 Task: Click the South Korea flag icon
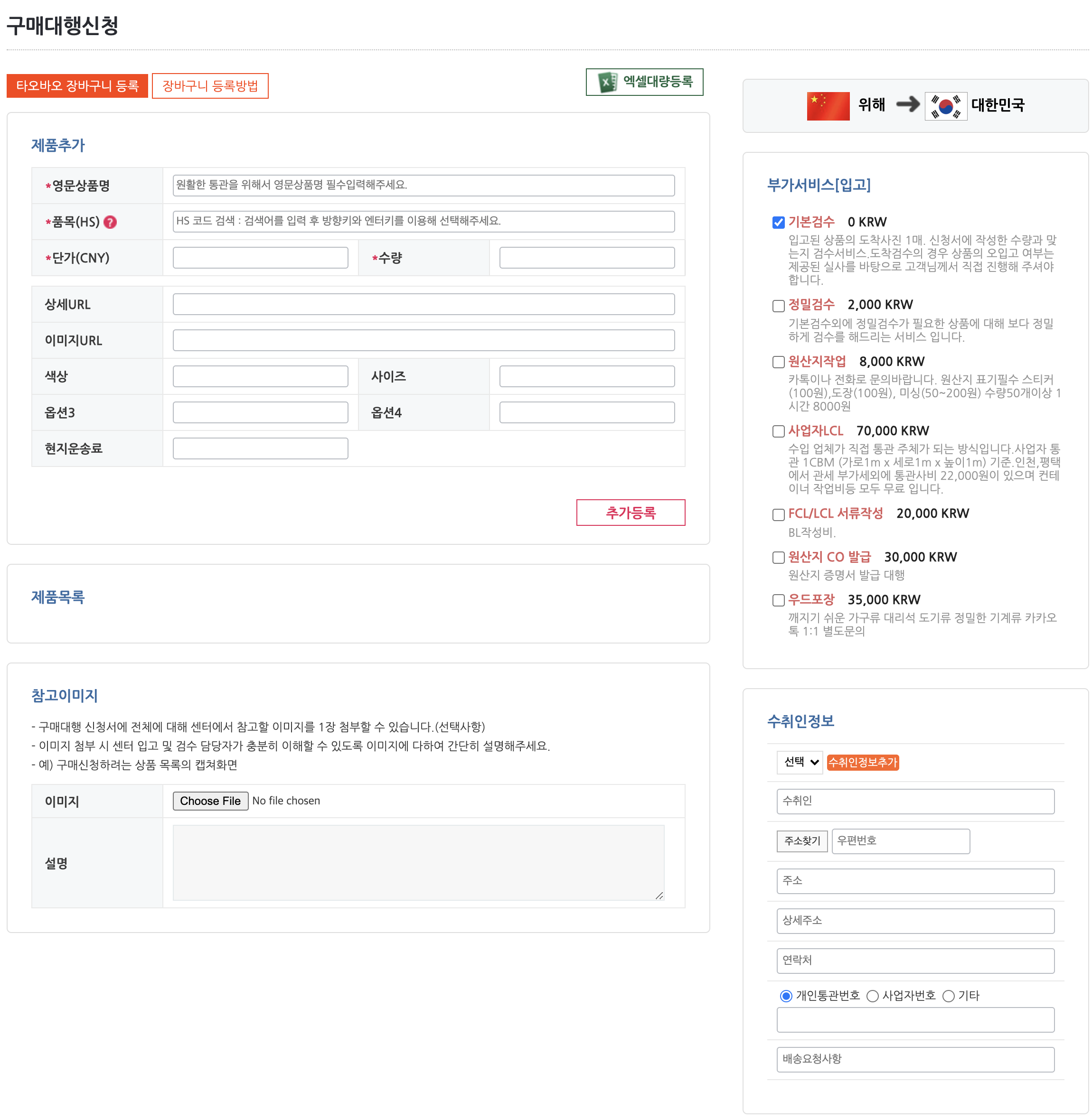pyautogui.click(x=945, y=105)
